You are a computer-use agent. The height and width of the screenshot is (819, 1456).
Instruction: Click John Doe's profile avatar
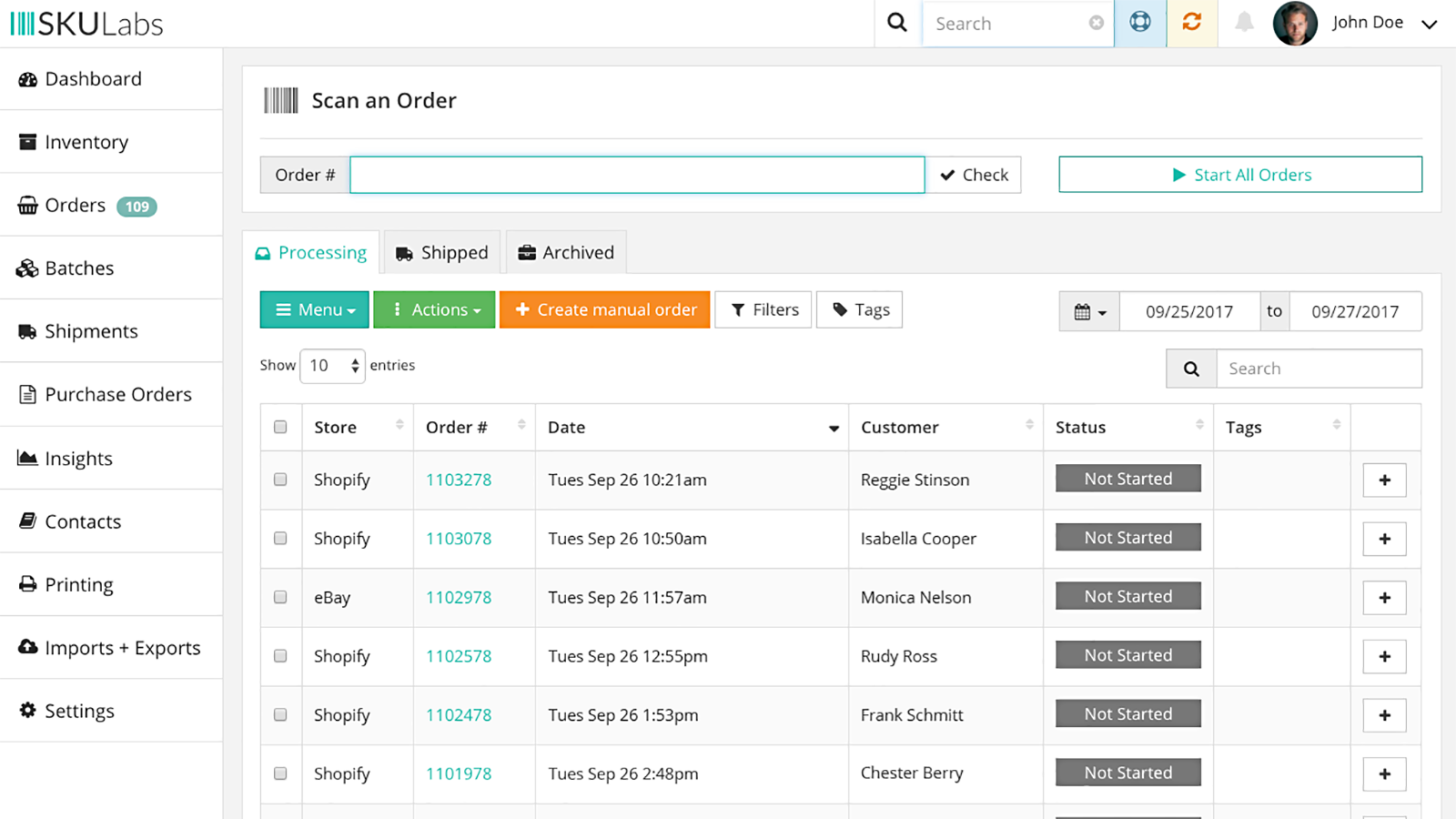(1295, 24)
